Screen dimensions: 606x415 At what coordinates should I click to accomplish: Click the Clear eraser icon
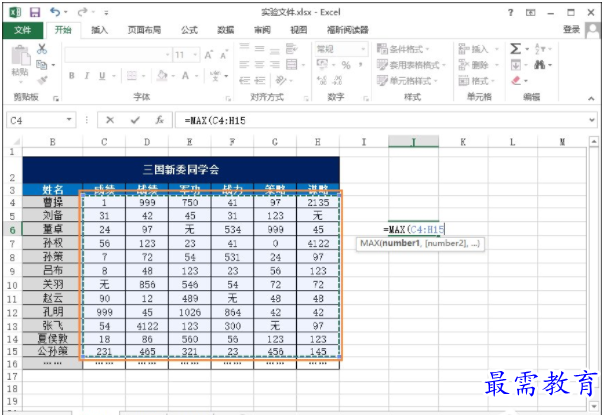coord(516,80)
